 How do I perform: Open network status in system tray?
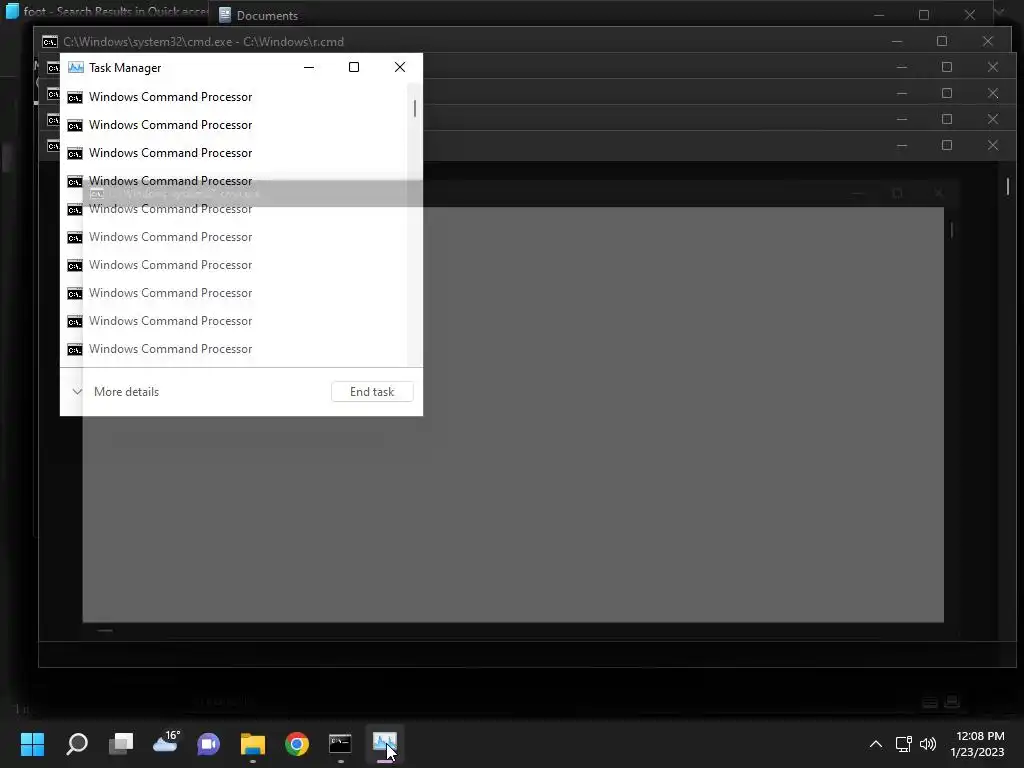(904, 744)
